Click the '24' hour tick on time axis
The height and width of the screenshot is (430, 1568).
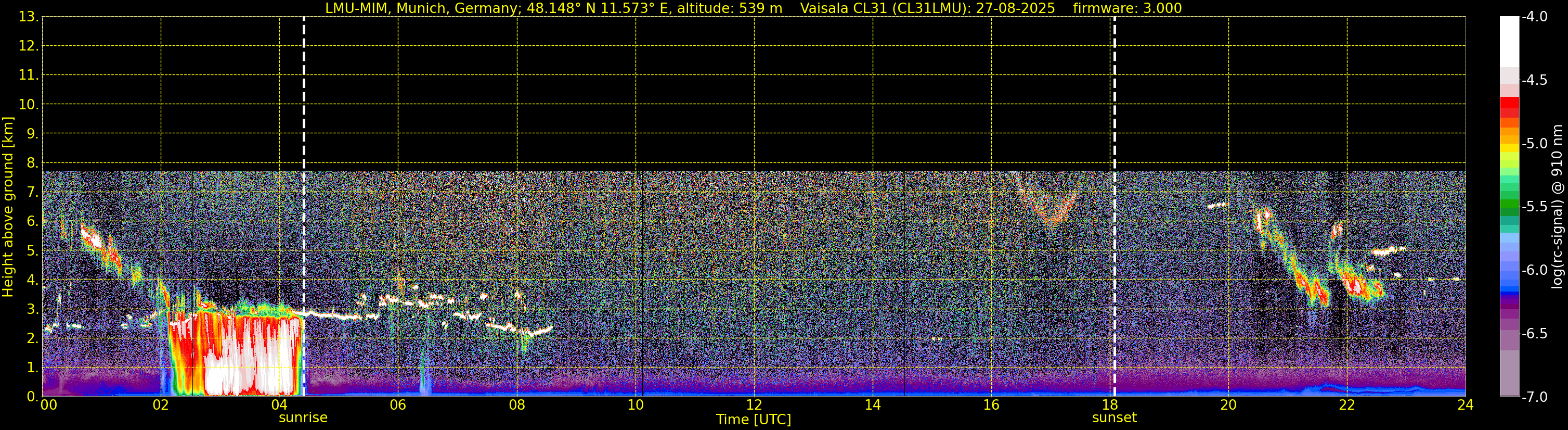click(1465, 406)
